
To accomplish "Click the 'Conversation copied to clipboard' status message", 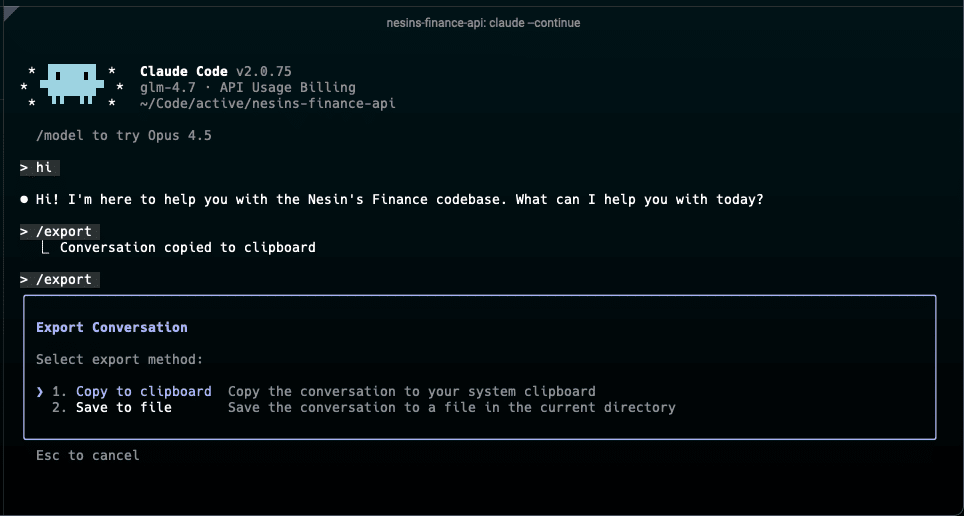I will point(188,247).
